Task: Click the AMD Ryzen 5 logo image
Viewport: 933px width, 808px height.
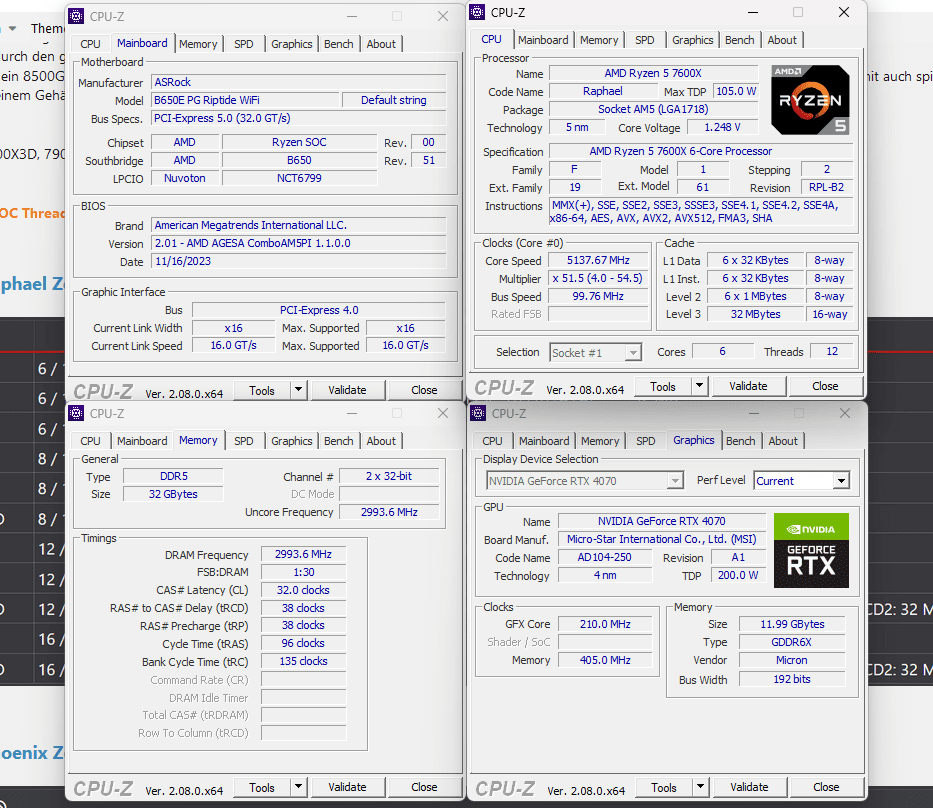Action: click(810, 100)
